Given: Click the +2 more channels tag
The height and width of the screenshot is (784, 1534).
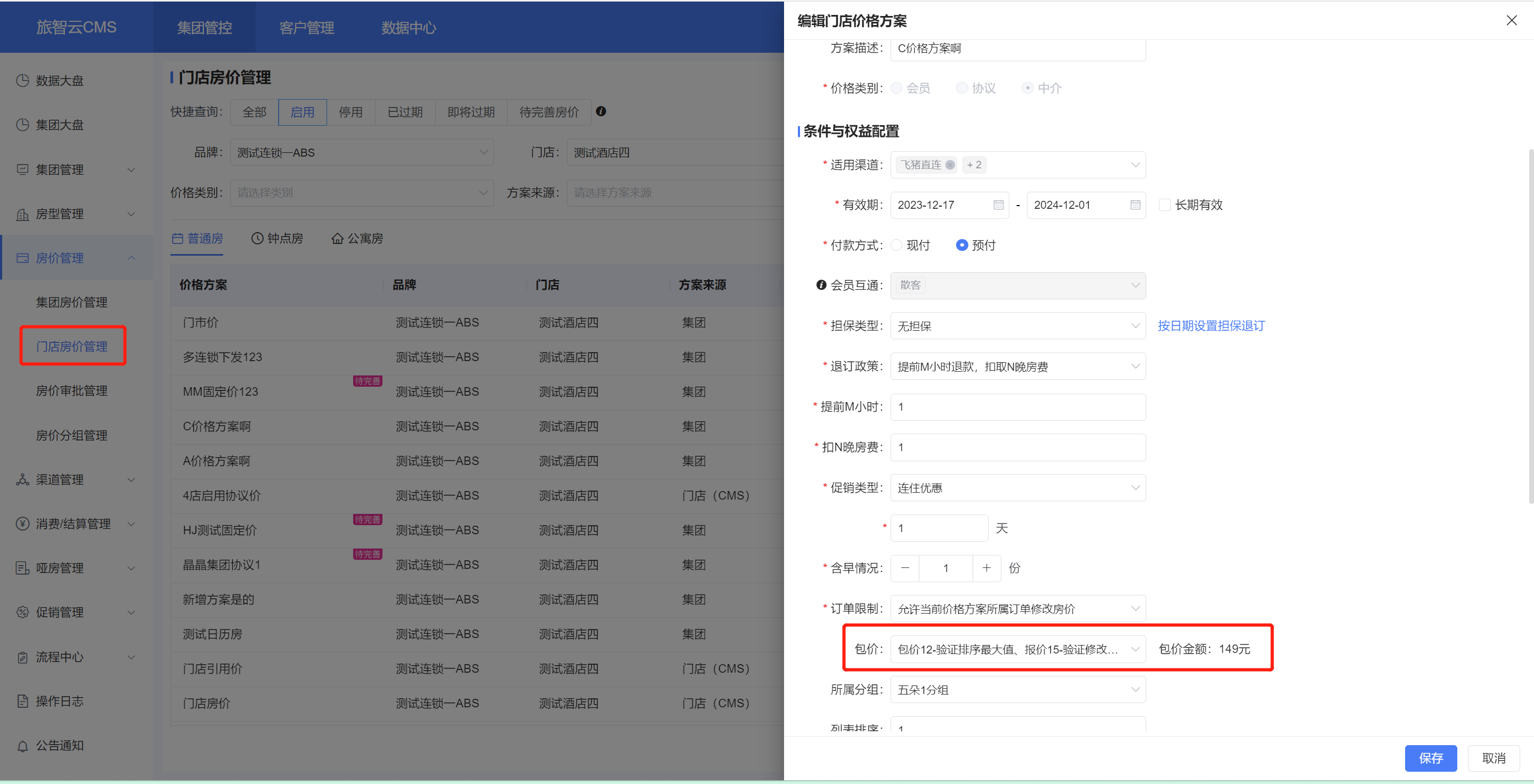Looking at the screenshot, I should 974,165.
